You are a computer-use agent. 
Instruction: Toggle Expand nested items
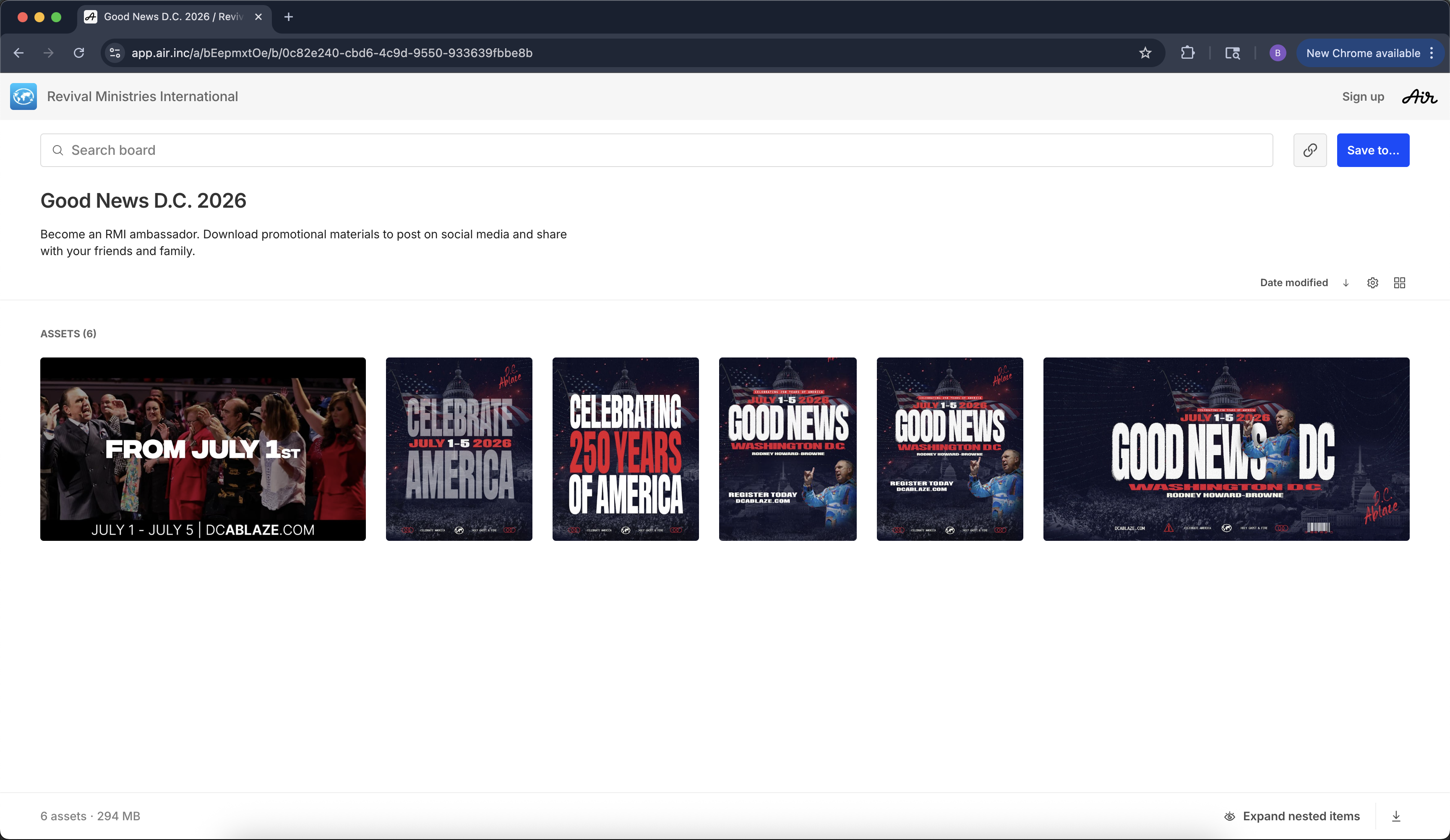[x=1292, y=817]
